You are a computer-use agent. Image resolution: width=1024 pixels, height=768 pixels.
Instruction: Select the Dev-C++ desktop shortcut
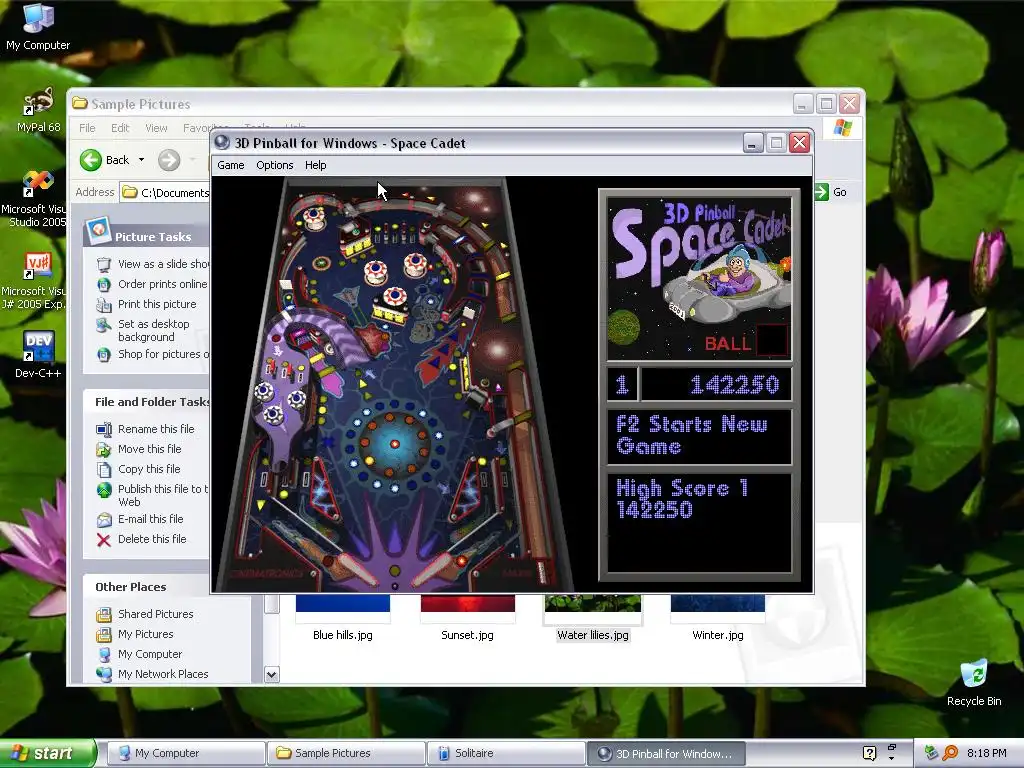38,355
